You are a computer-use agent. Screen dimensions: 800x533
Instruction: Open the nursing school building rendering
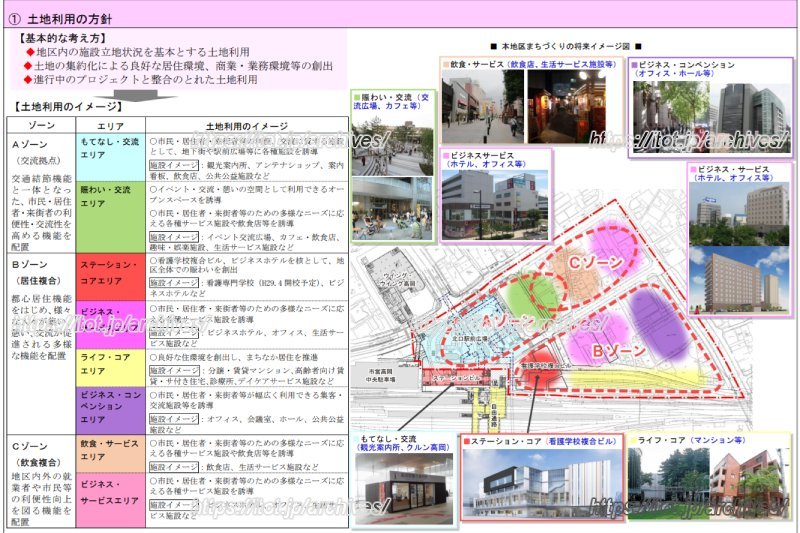(x=543, y=484)
